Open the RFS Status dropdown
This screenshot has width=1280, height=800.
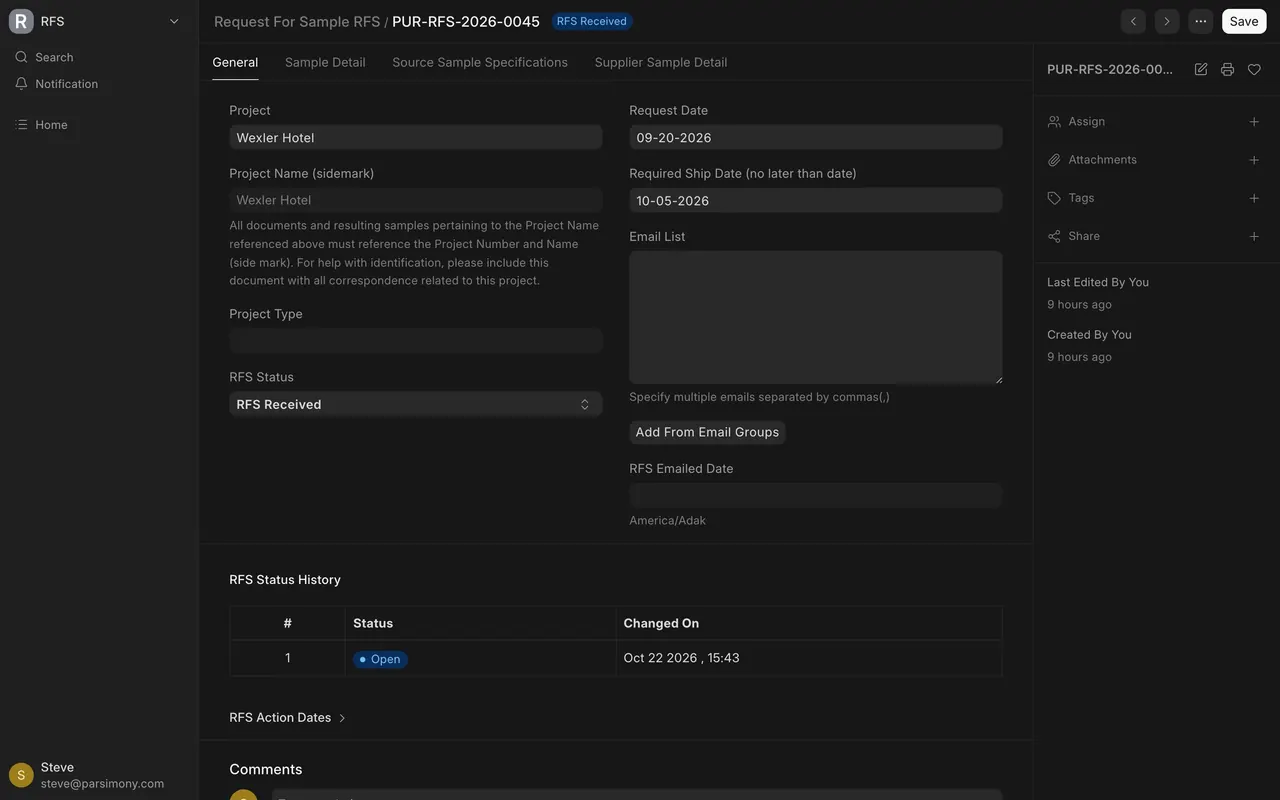[416, 404]
